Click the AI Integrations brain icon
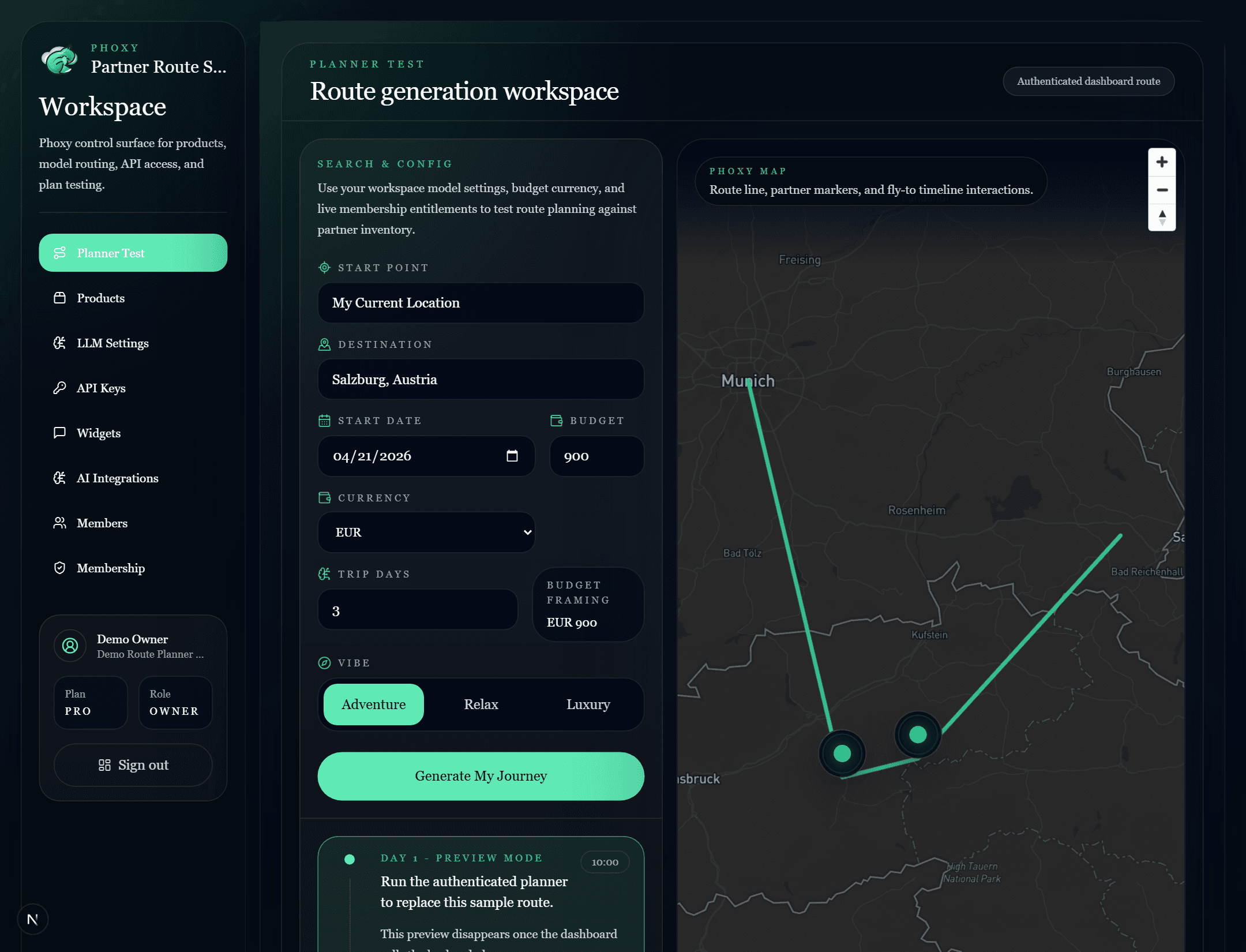The height and width of the screenshot is (952, 1246). [59, 478]
